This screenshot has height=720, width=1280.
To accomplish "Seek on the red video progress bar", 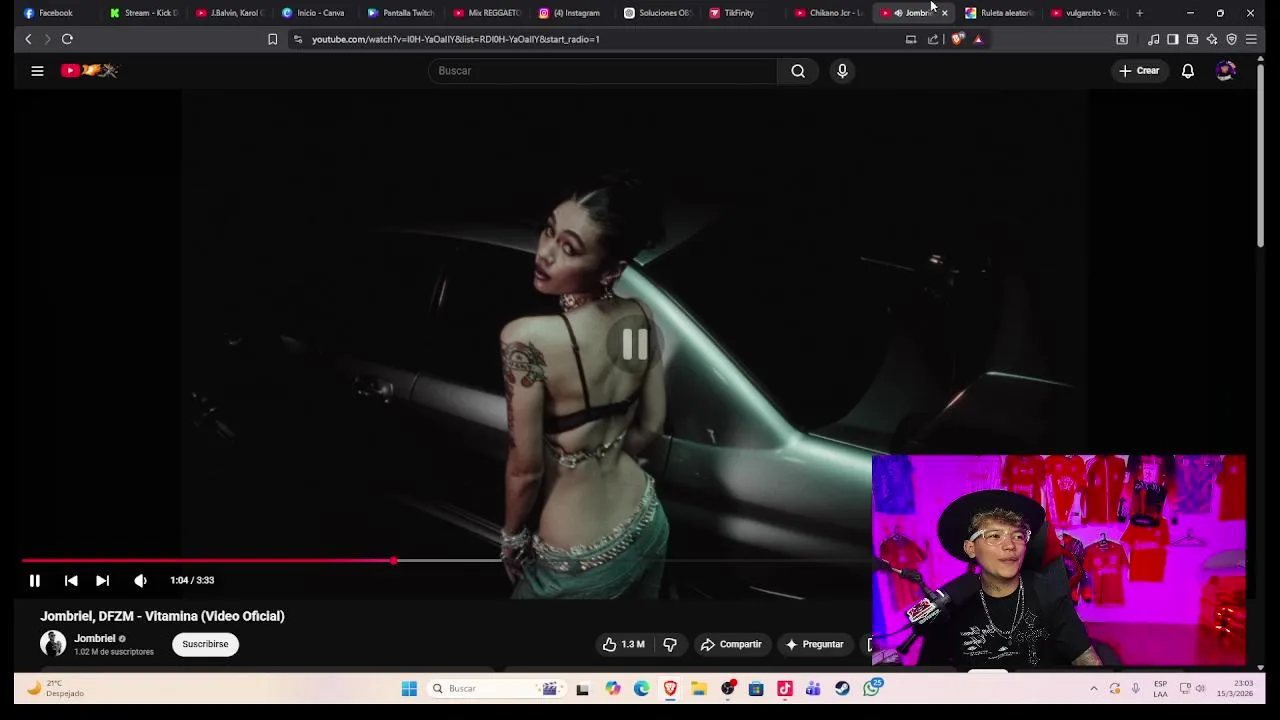I will tap(446, 560).
